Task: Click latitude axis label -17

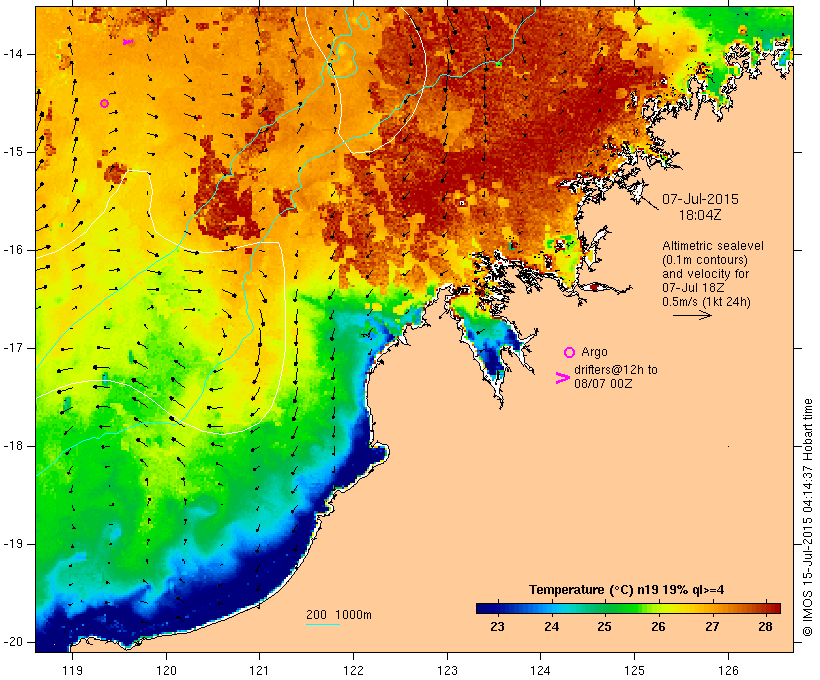Action: point(13,348)
